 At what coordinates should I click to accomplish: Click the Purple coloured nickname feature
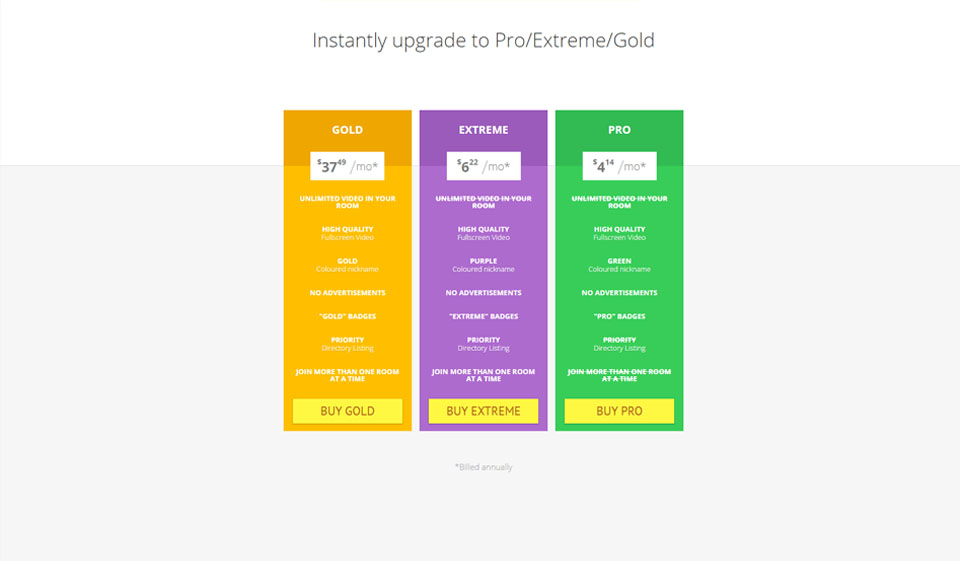coord(483,265)
